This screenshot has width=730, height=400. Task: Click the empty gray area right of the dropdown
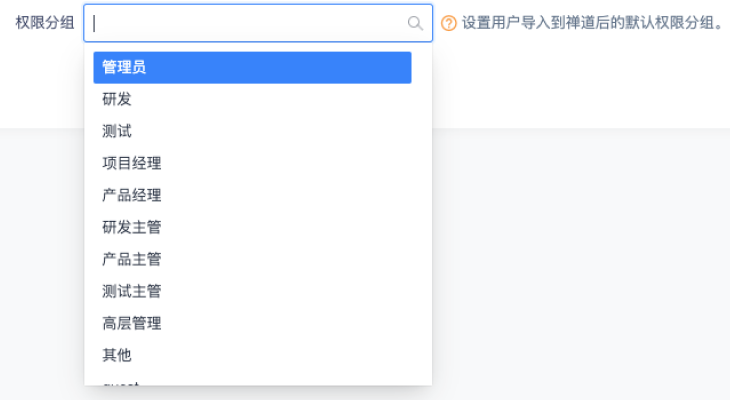point(580,260)
